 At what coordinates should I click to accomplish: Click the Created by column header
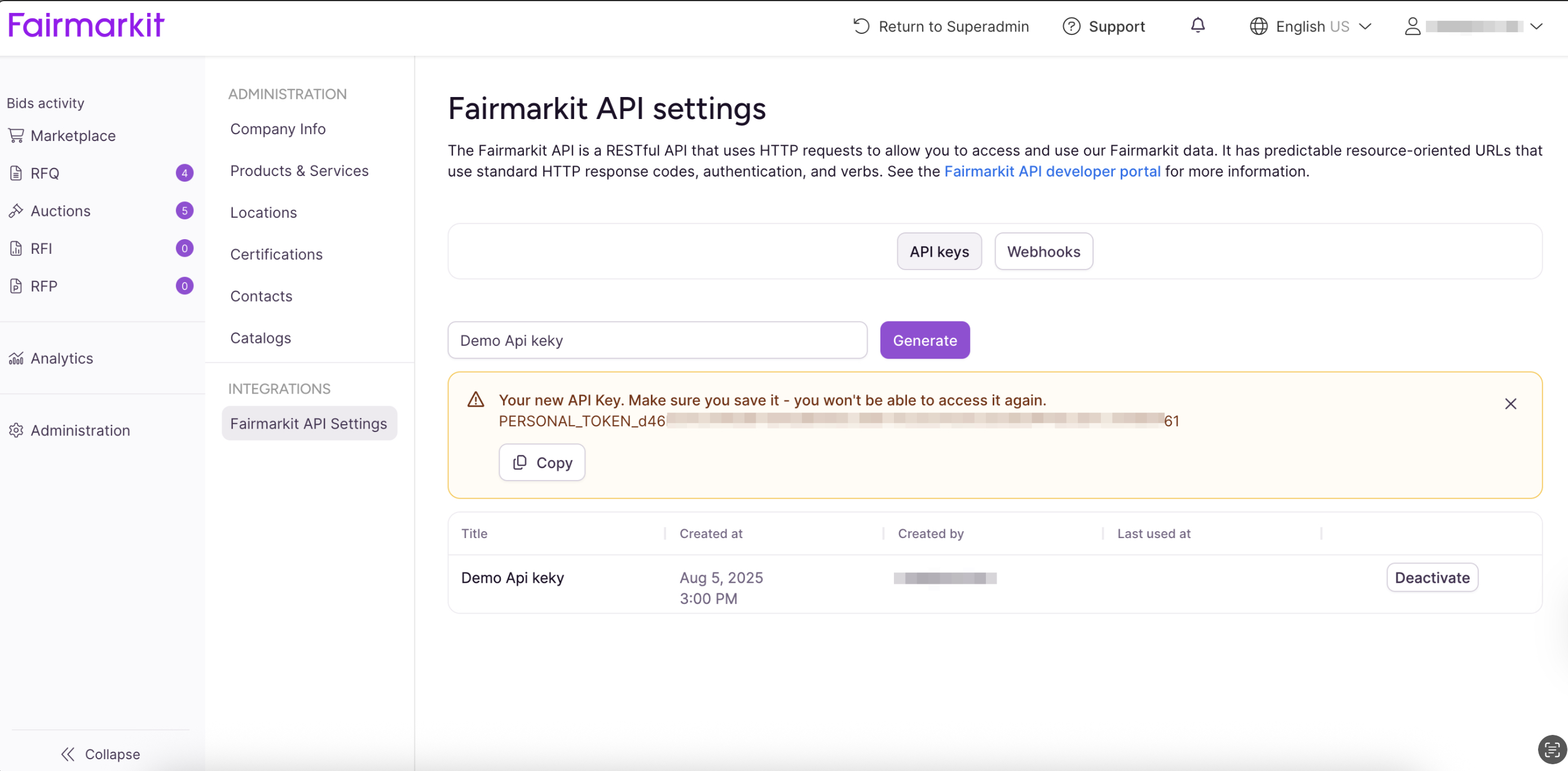(x=930, y=533)
